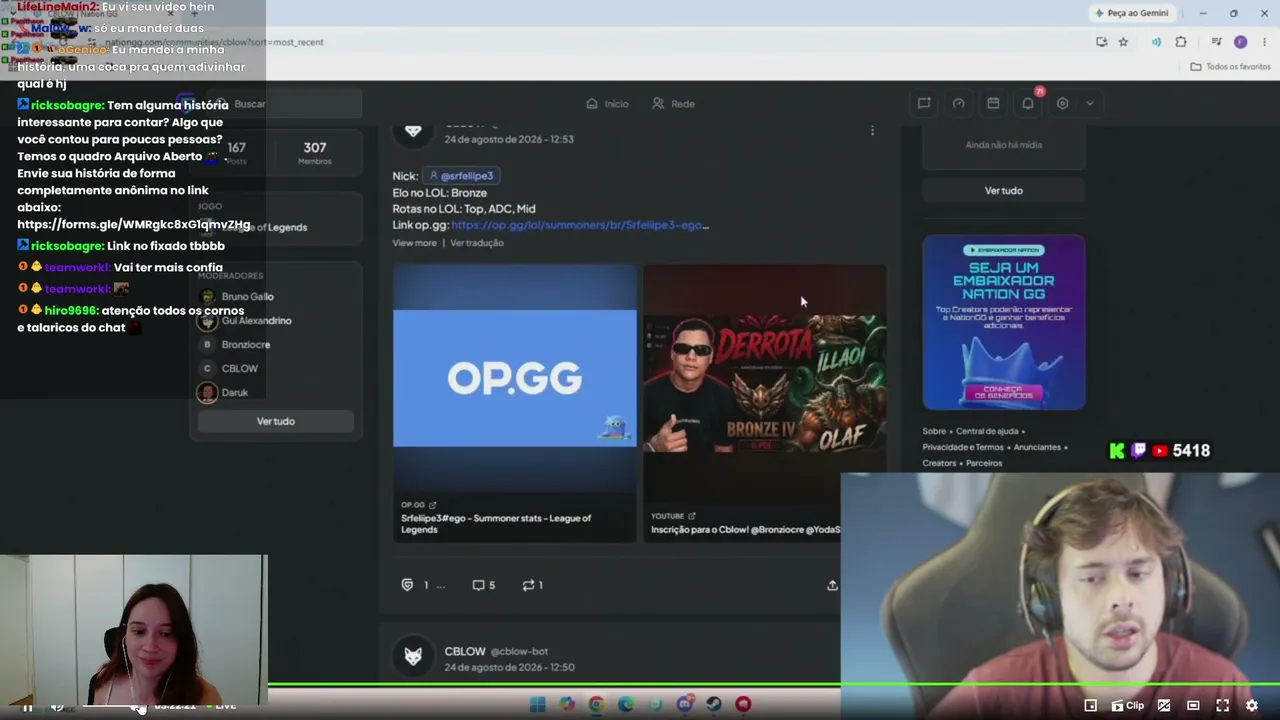1280x720 pixels.
Task: Open Microsoft Edge from the taskbar
Action: click(x=626, y=705)
